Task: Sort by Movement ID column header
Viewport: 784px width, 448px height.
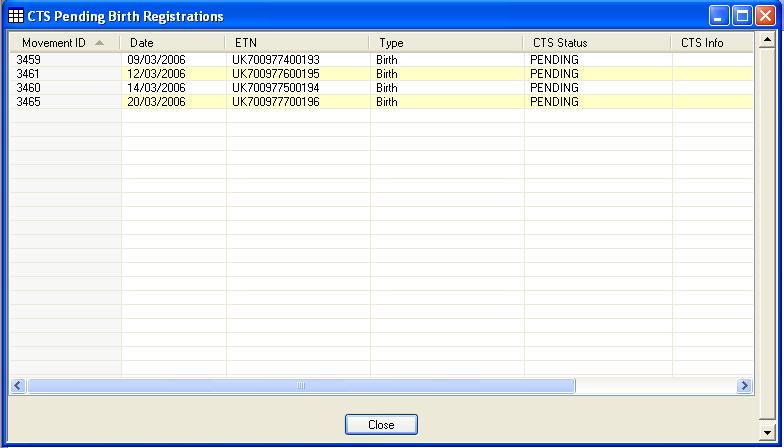Action: pyautogui.click(x=53, y=43)
